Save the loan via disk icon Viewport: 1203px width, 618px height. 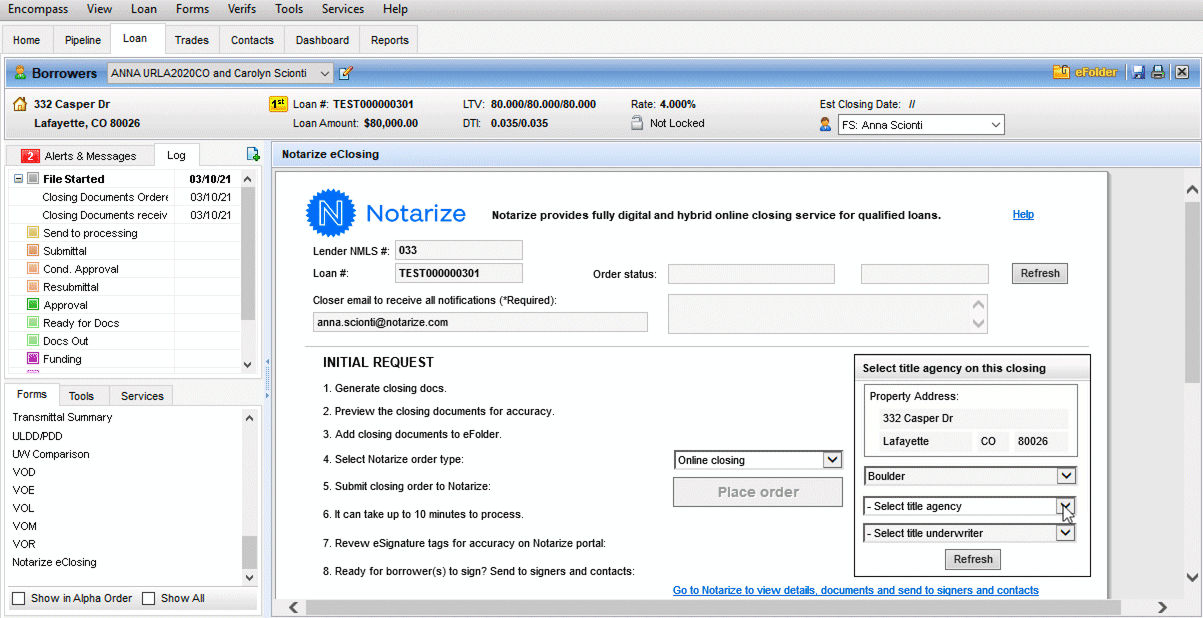(x=1138, y=72)
